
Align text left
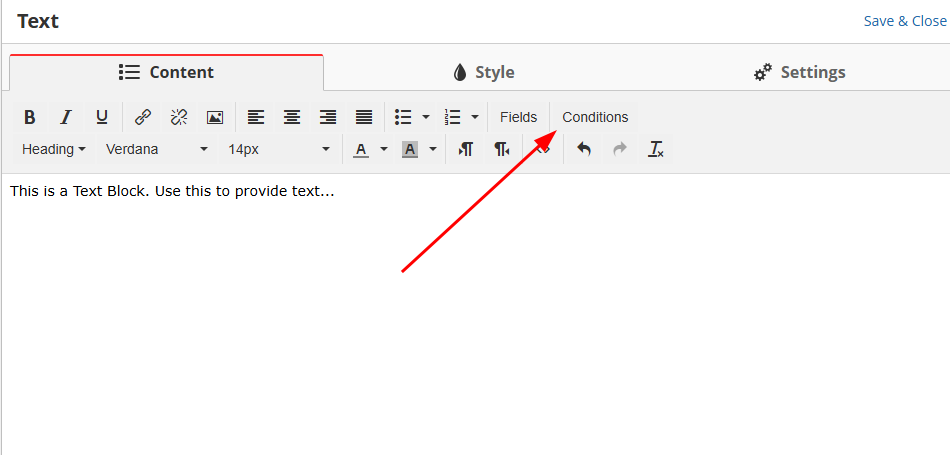(x=256, y=117)
